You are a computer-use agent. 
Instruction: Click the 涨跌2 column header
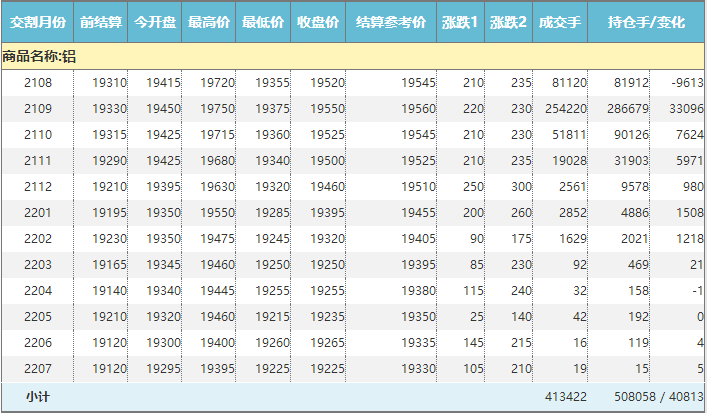click(x=508, y=22)
